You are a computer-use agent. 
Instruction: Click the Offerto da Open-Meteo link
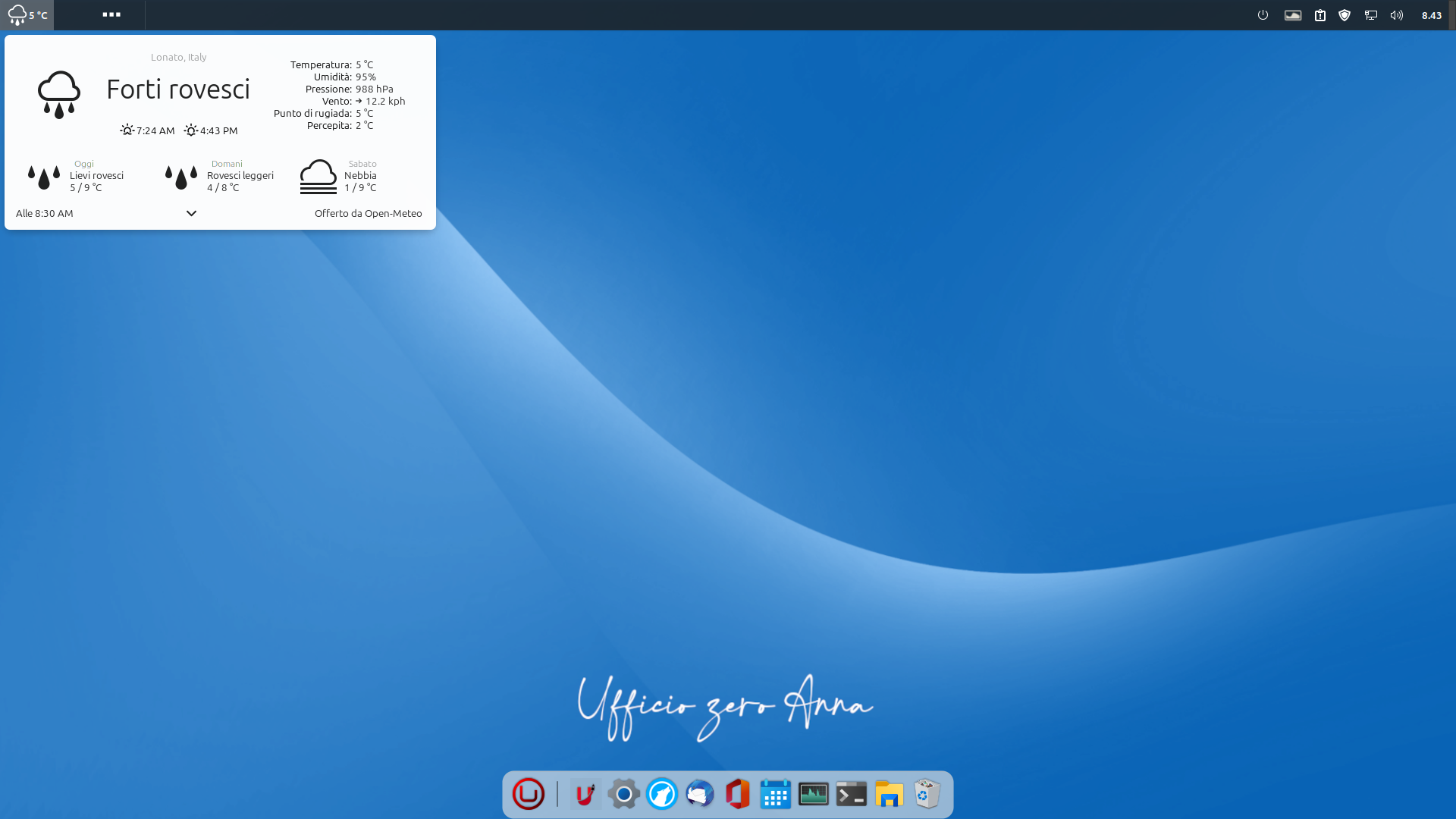pos(368,213)
